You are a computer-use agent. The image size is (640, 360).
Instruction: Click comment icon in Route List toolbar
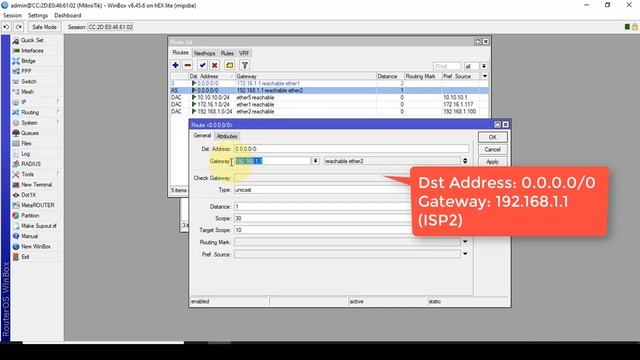[x=229, y=65]
